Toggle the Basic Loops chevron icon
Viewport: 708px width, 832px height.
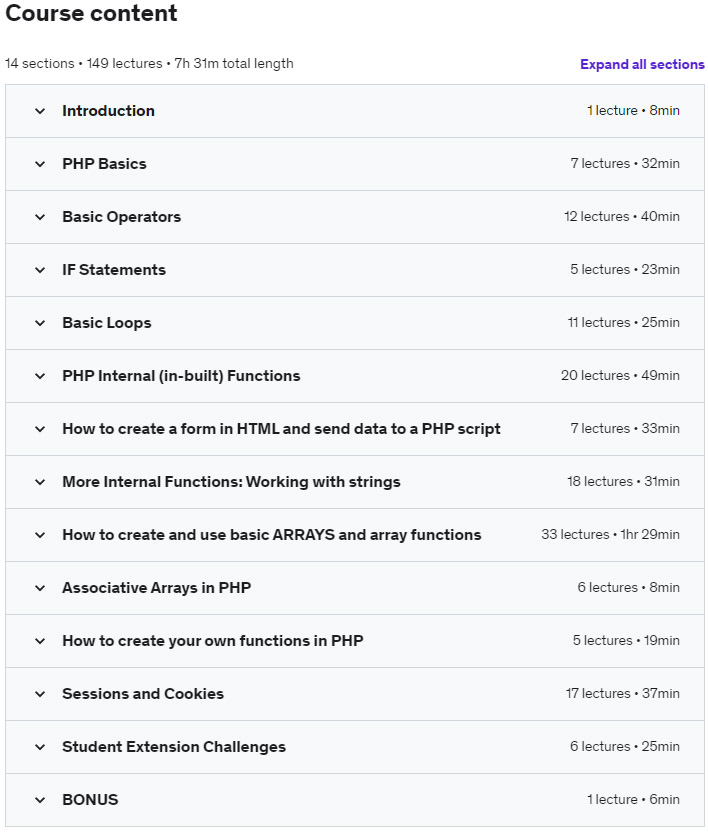click(x=40, y=323)
